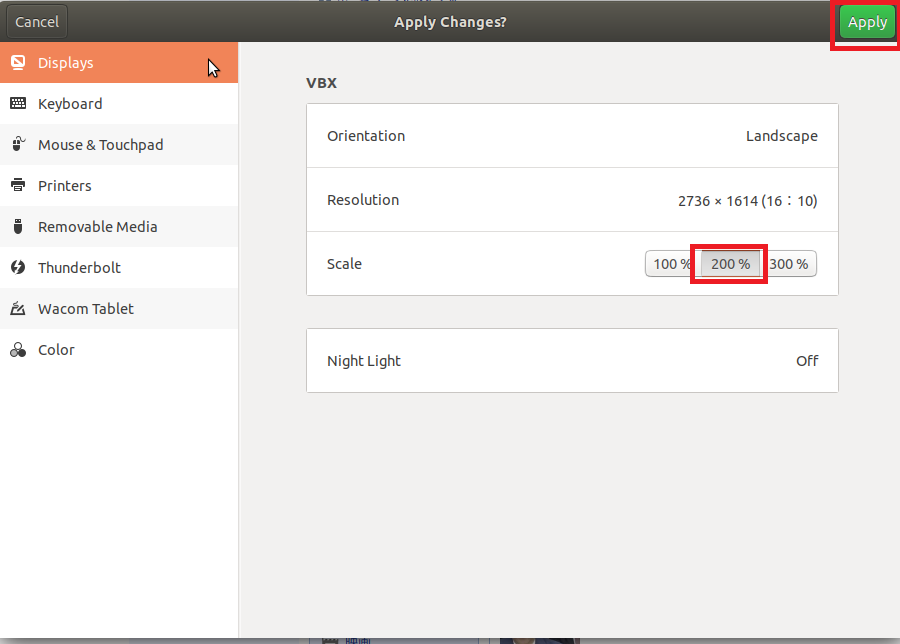Open the Night Light Off setting row
The height and width of the screenshot is (644, 900).
point(572,361)
